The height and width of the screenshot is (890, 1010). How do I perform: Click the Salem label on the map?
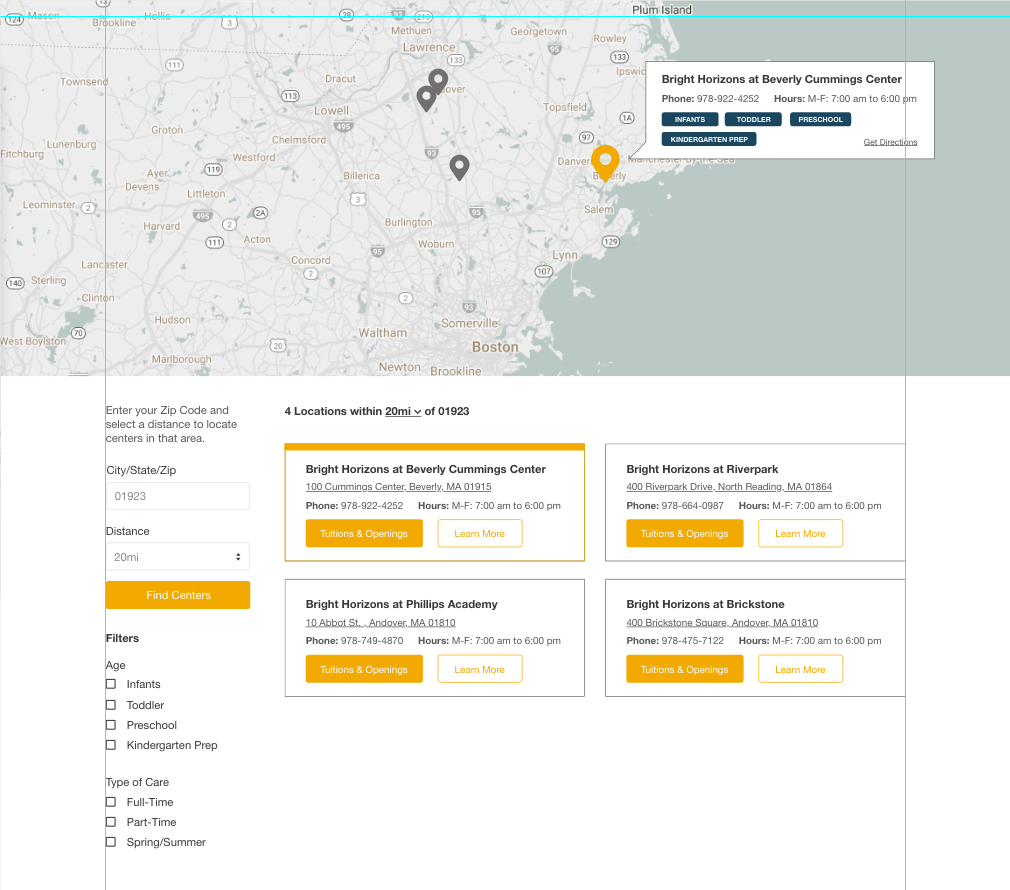[598, 209]
